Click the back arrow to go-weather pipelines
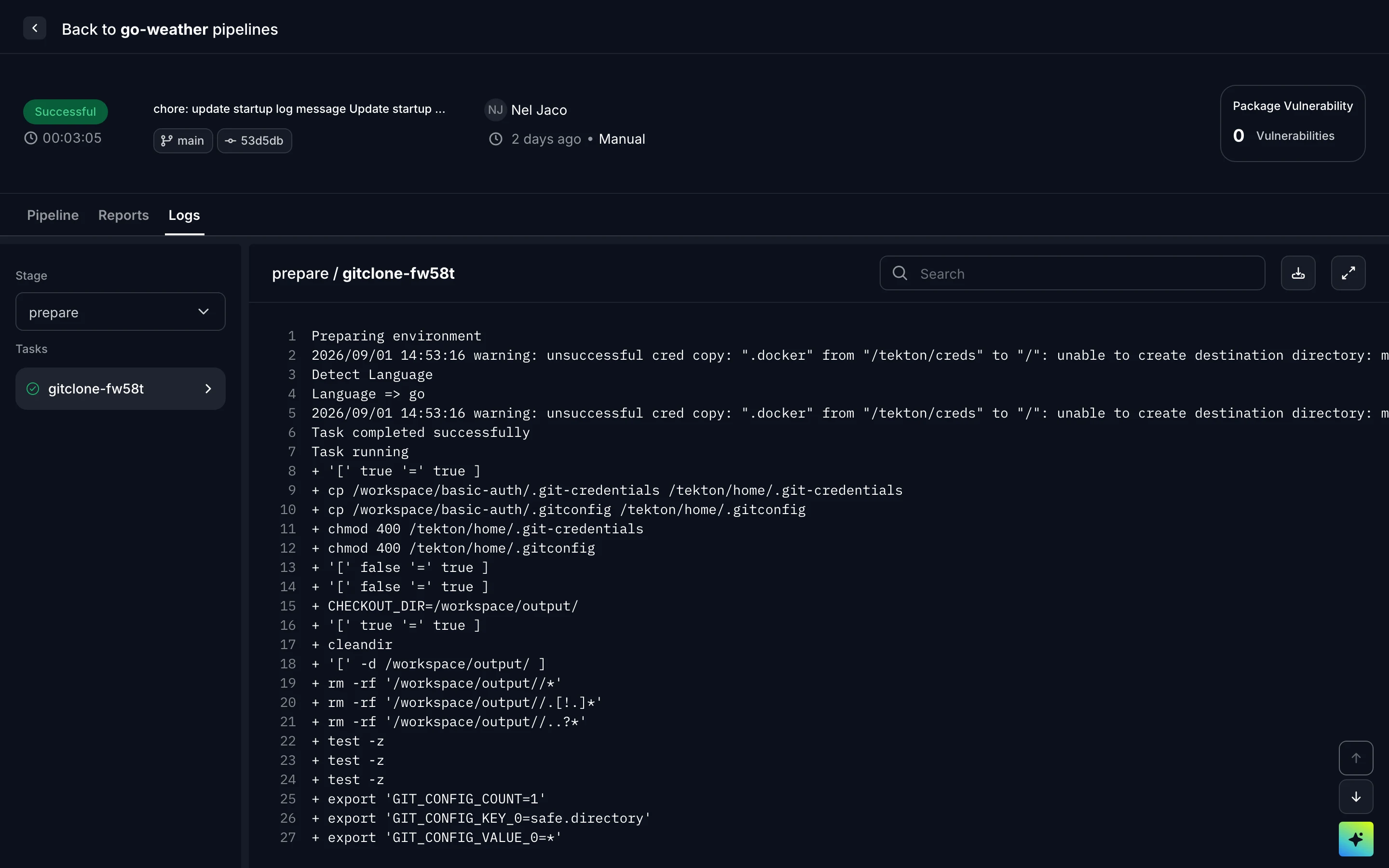 click(x=34, y=28)
